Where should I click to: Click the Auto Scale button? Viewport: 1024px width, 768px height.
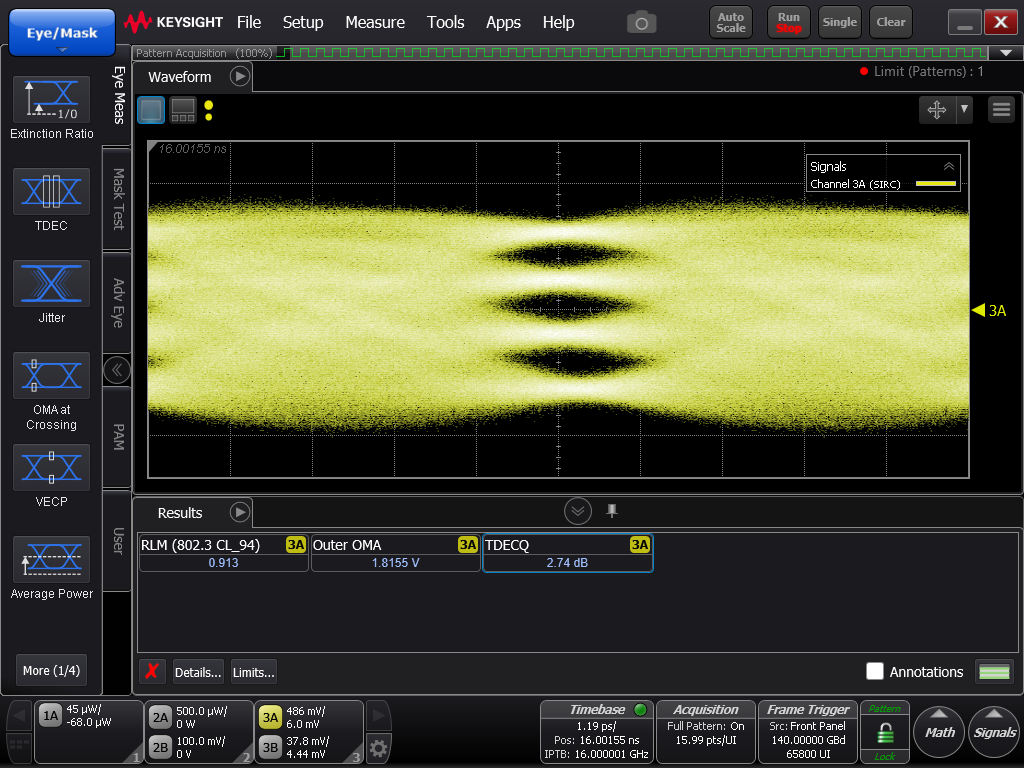(730, 22)
